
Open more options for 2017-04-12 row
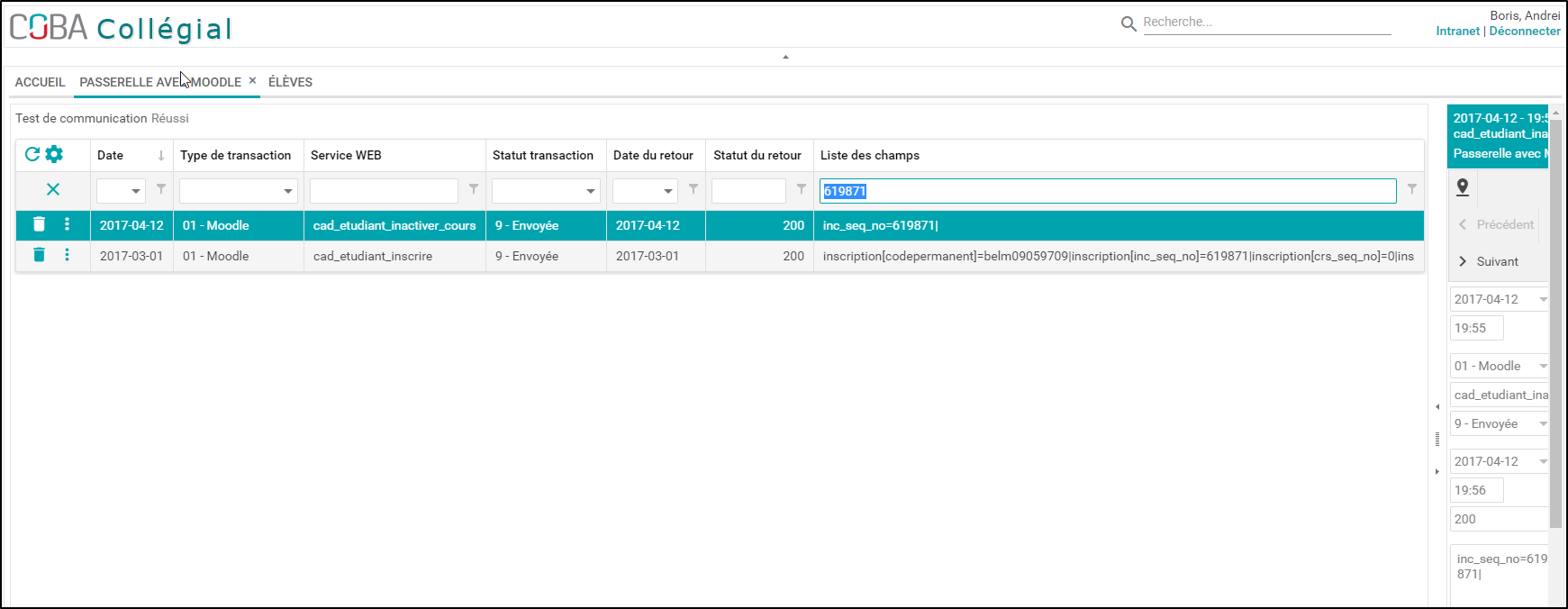pyautogui.click(x=67, y=224)
